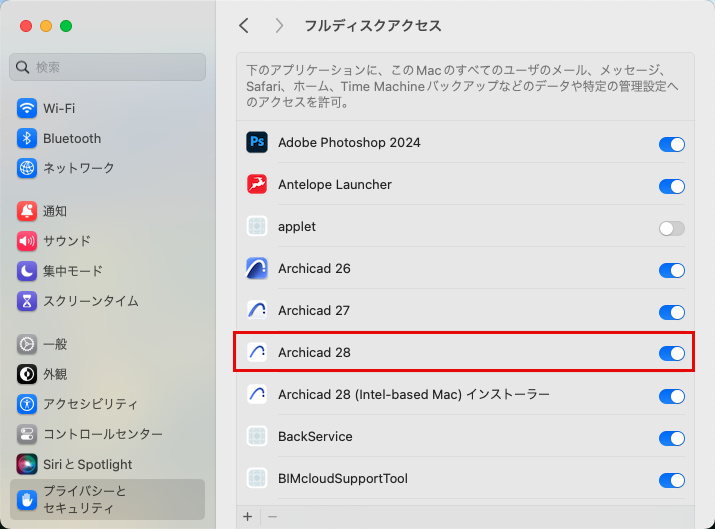Open コントロールセンター settings pane
The image size is (715, 529).
(108, 434)
